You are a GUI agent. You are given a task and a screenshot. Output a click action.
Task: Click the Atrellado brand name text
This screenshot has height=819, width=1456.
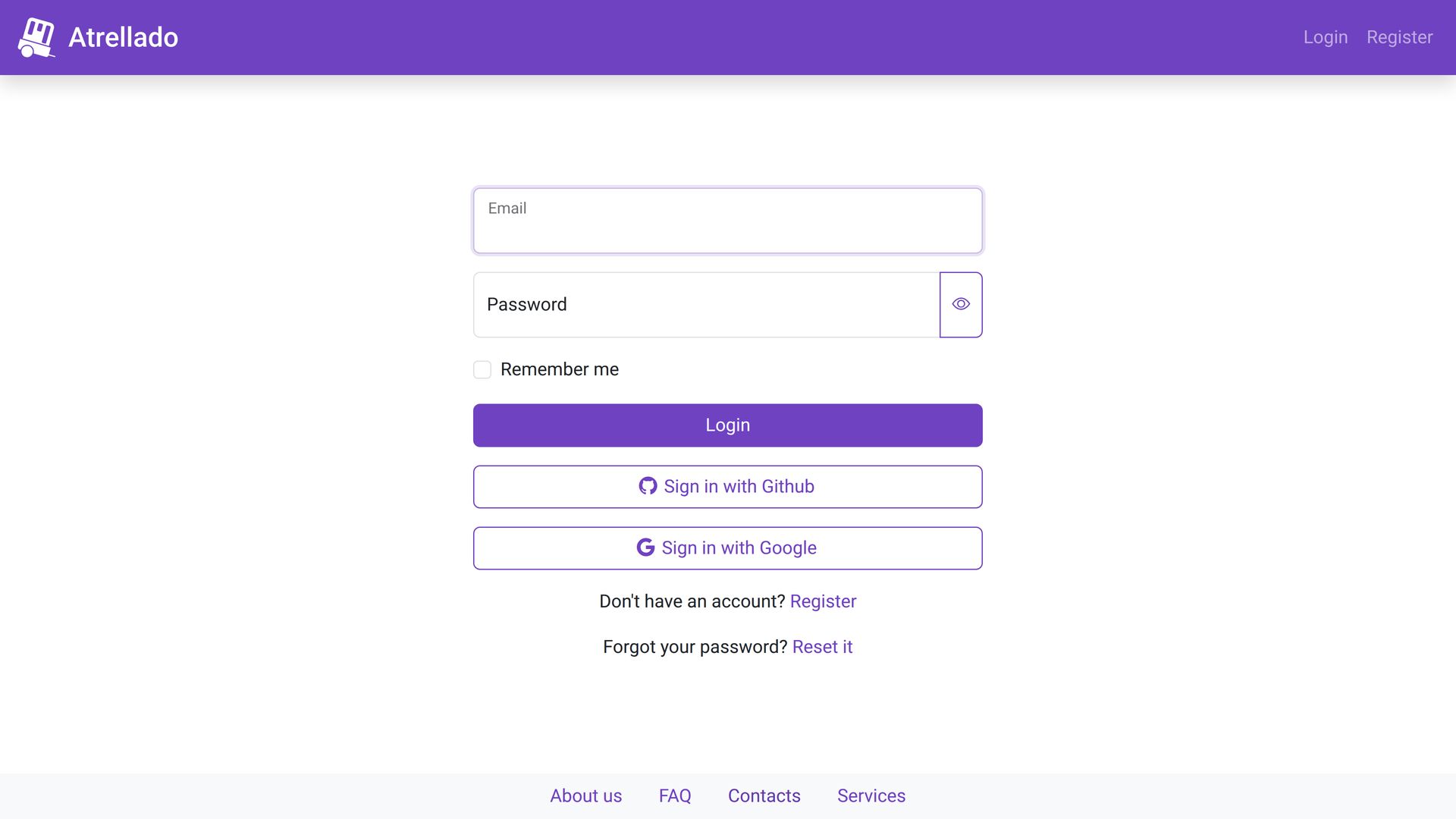(x=123, y=38)
